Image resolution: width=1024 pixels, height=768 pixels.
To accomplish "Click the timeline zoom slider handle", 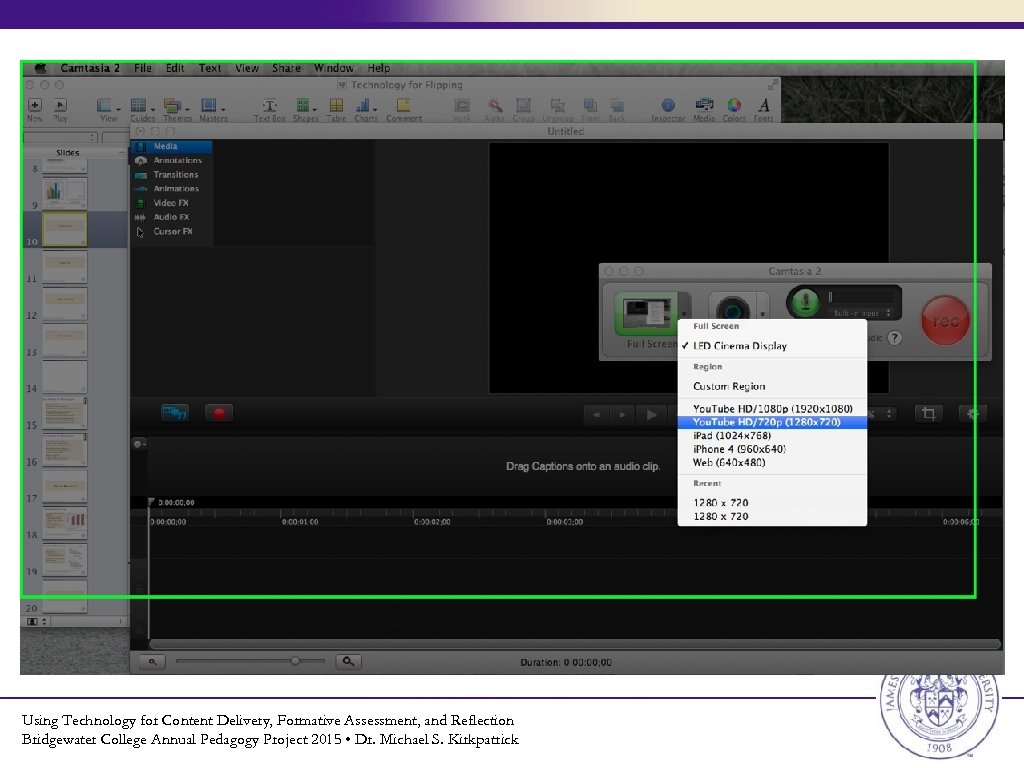I will point(295,661).
